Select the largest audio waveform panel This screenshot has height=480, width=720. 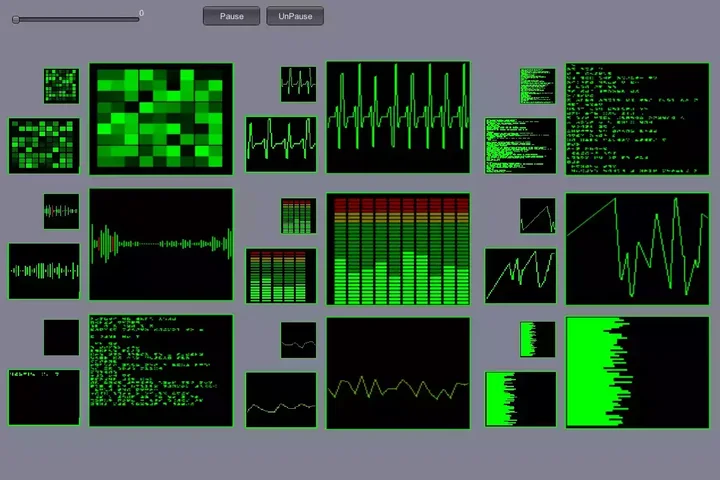(x=161, y=244)
